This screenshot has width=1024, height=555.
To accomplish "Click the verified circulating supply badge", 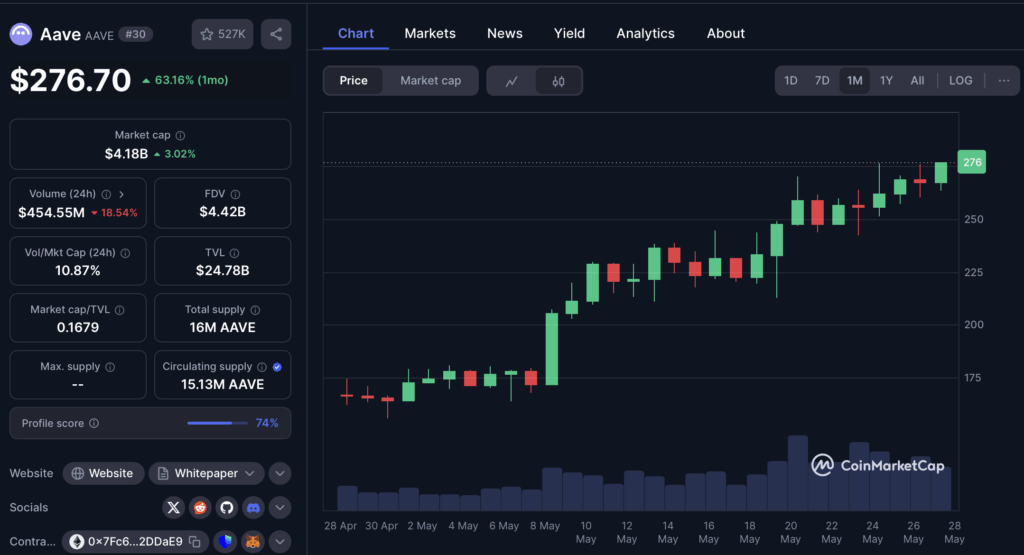I will (x=277, y=367).
